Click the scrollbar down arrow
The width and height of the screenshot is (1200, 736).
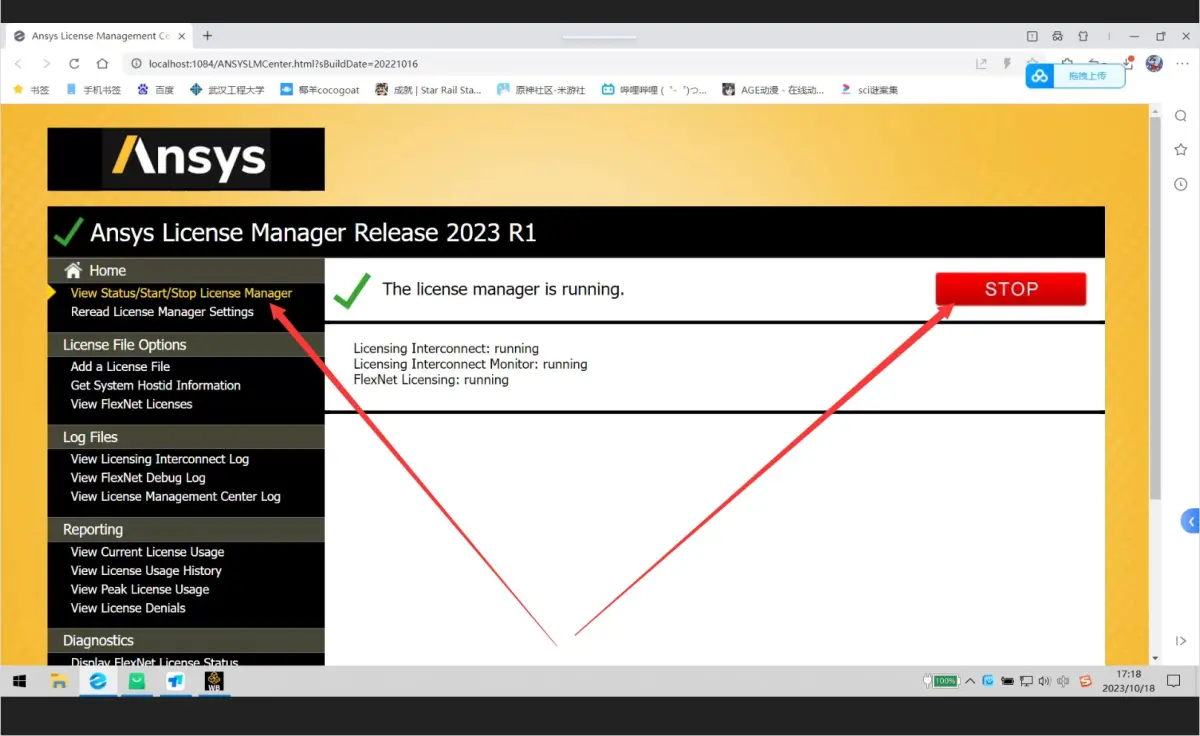pyautogui.click(x=1155, y=658)
